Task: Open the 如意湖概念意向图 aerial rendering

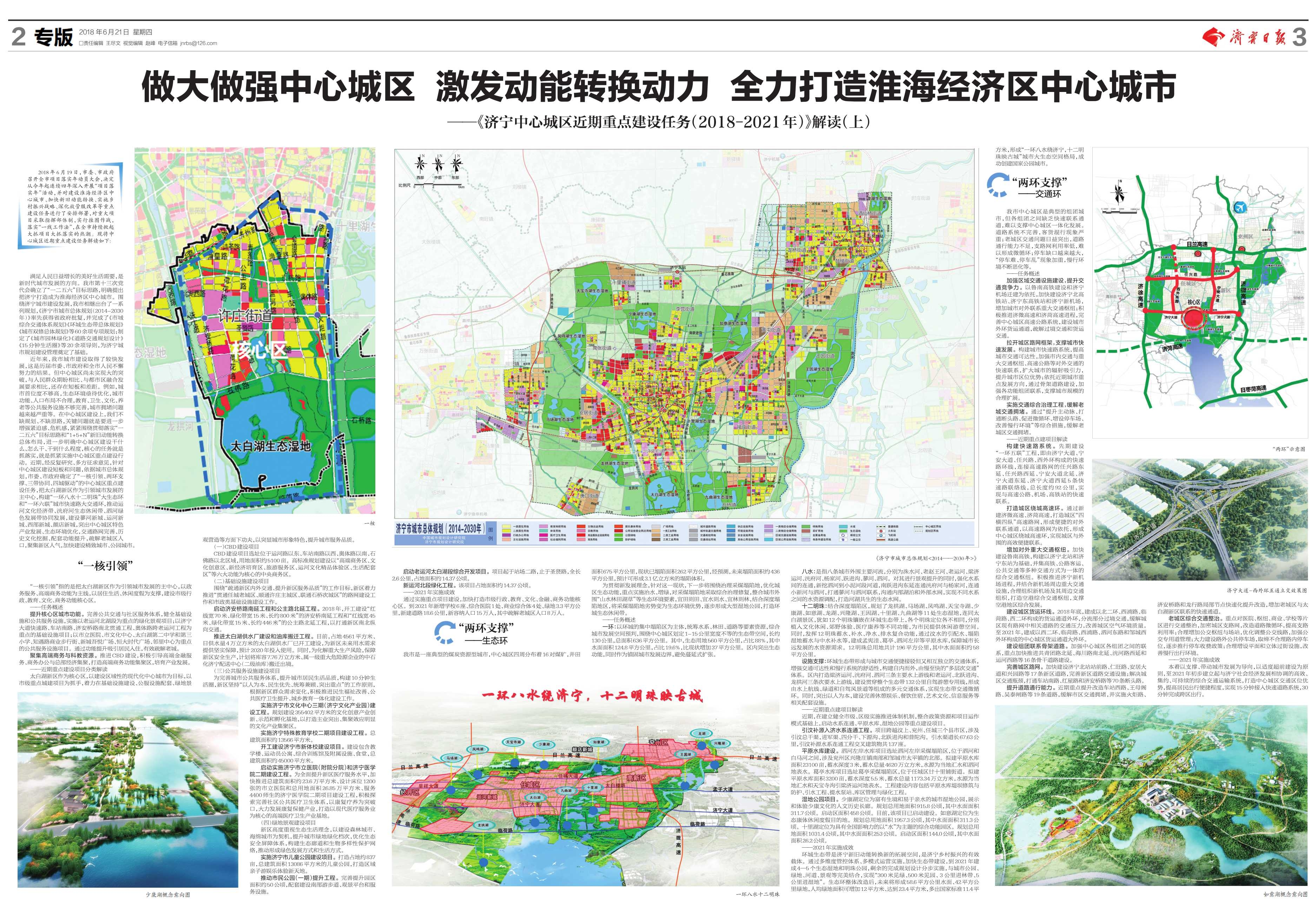Action: point(1151,796)
